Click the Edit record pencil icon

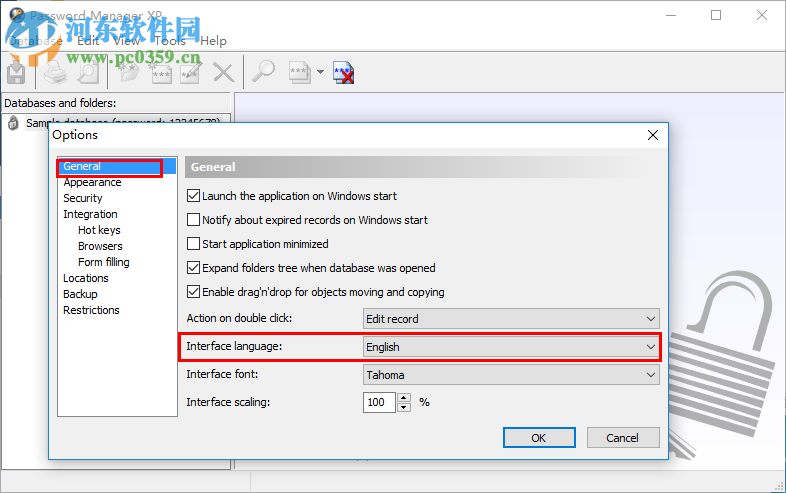[x=191, y=73]
